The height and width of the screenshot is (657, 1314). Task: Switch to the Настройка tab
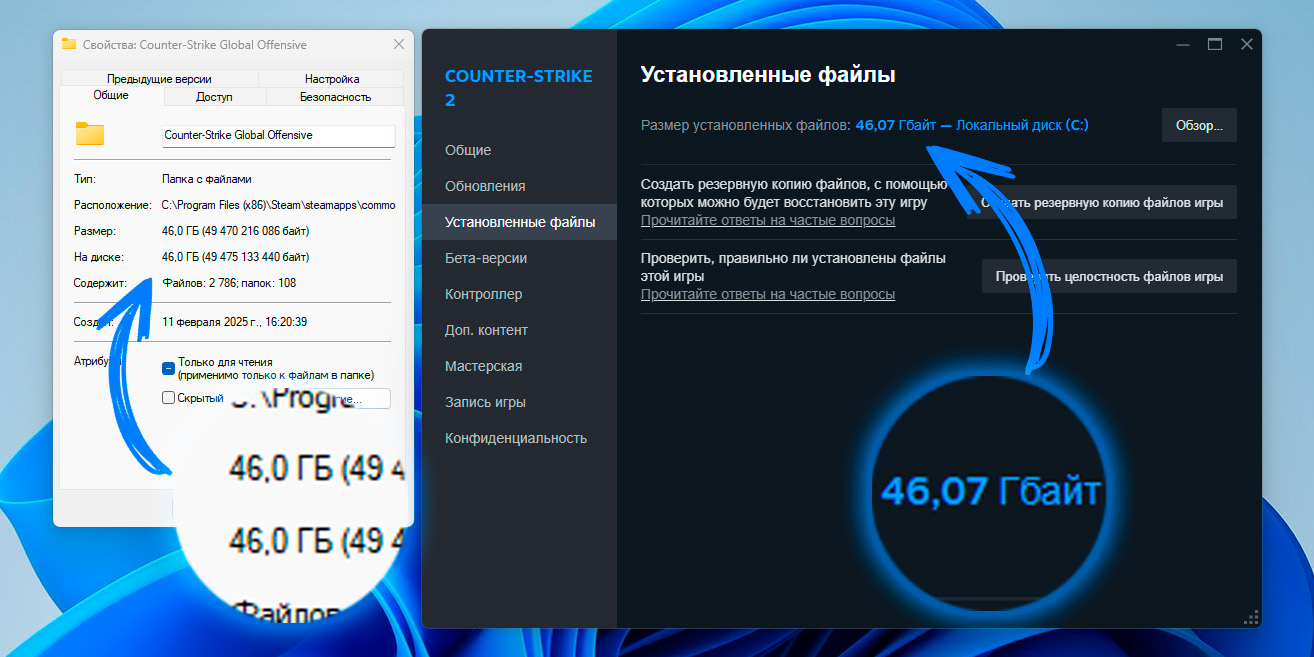pyautogui.click(x=332, y=79)
